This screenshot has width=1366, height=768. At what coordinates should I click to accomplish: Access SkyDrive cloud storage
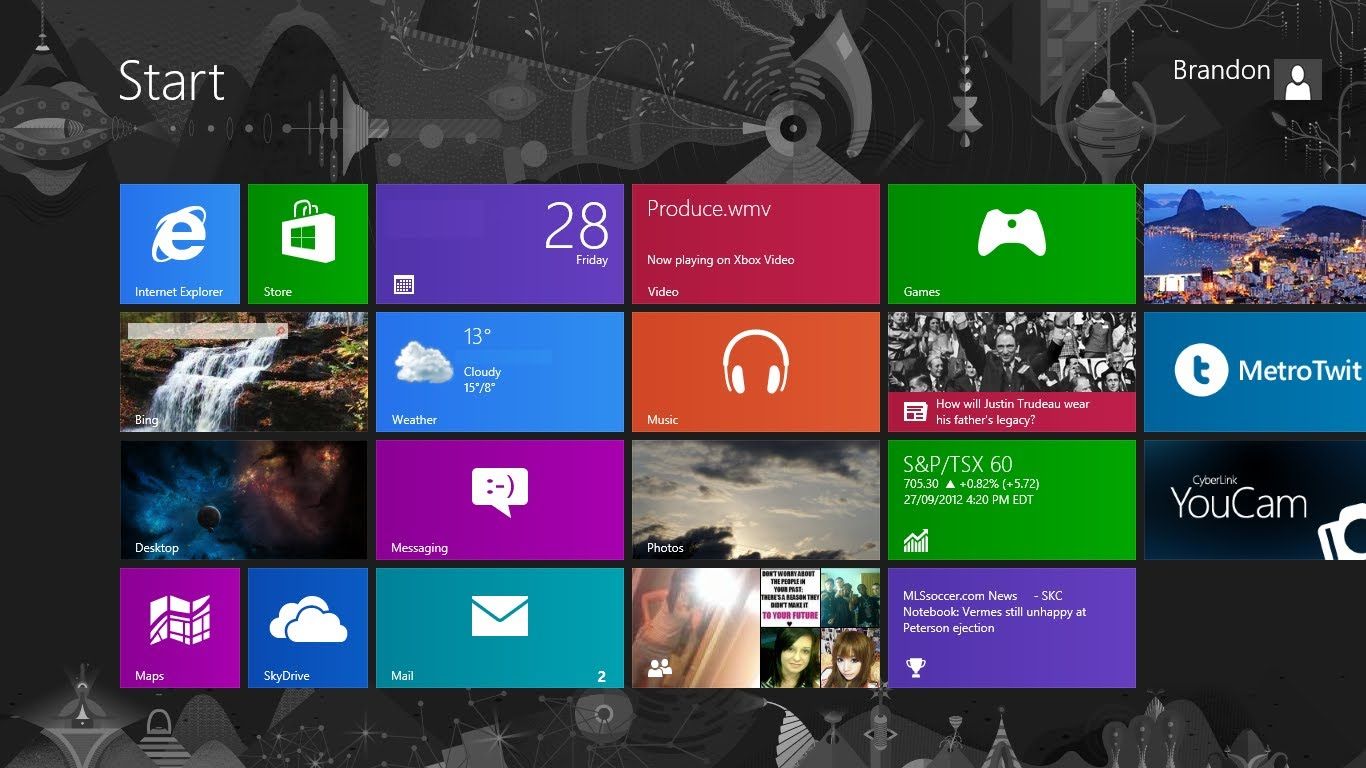(307, 627)
